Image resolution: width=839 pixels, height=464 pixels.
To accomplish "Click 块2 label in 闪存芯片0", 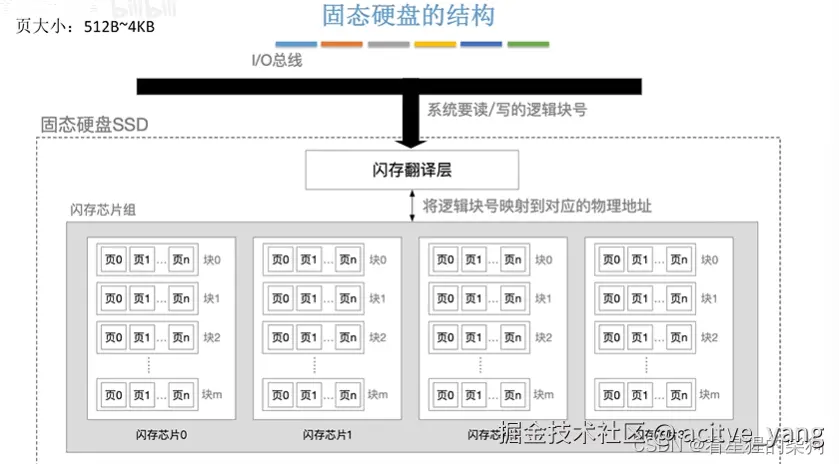I will [x=212, y=338].
